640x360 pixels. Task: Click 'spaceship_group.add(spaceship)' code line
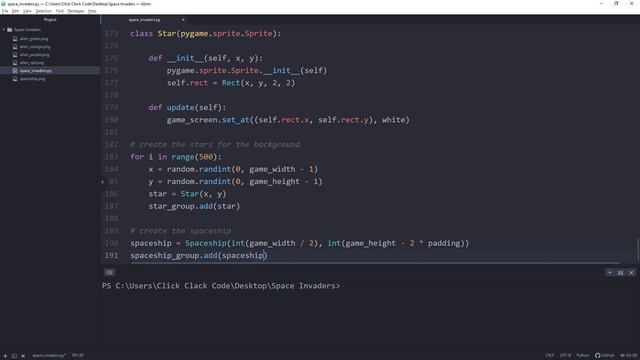tap(199, 256)
